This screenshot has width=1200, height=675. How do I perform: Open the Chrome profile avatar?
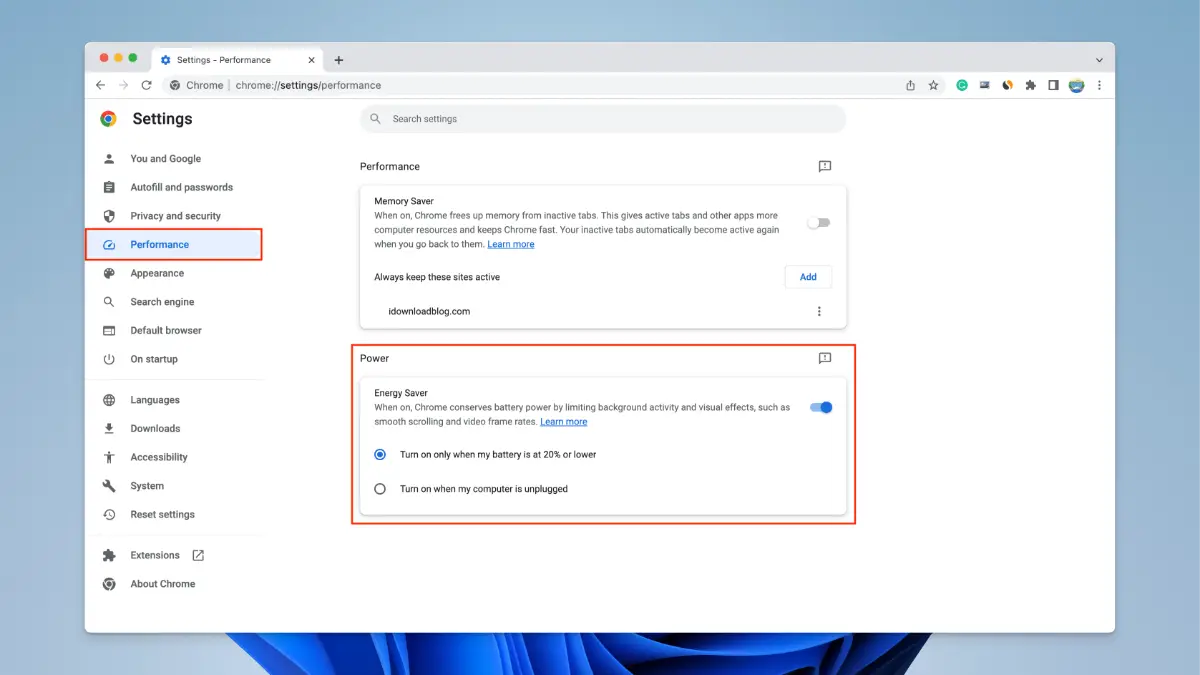(1076, 85)
